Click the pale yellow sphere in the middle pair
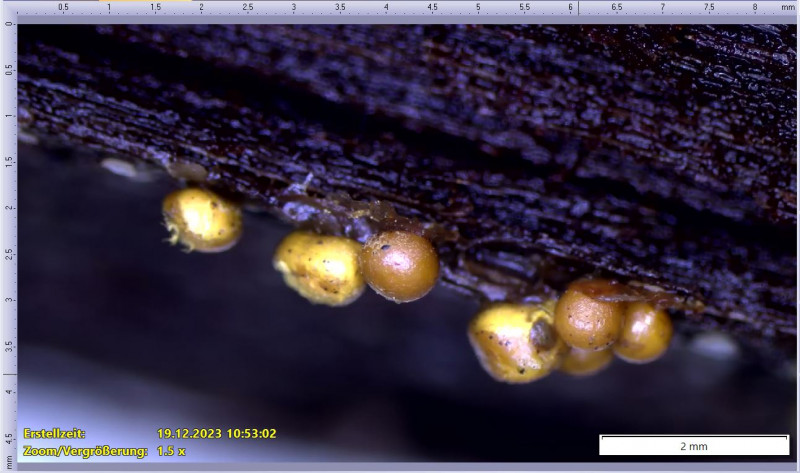800x473 pixels. pyautogui.click(x=319, y=267)
